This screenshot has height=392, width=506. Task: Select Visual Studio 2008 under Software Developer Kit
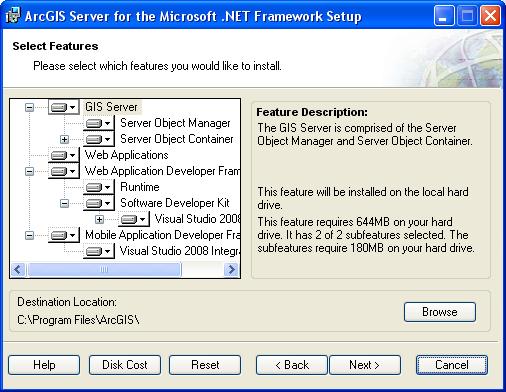[x=197, y=219]
